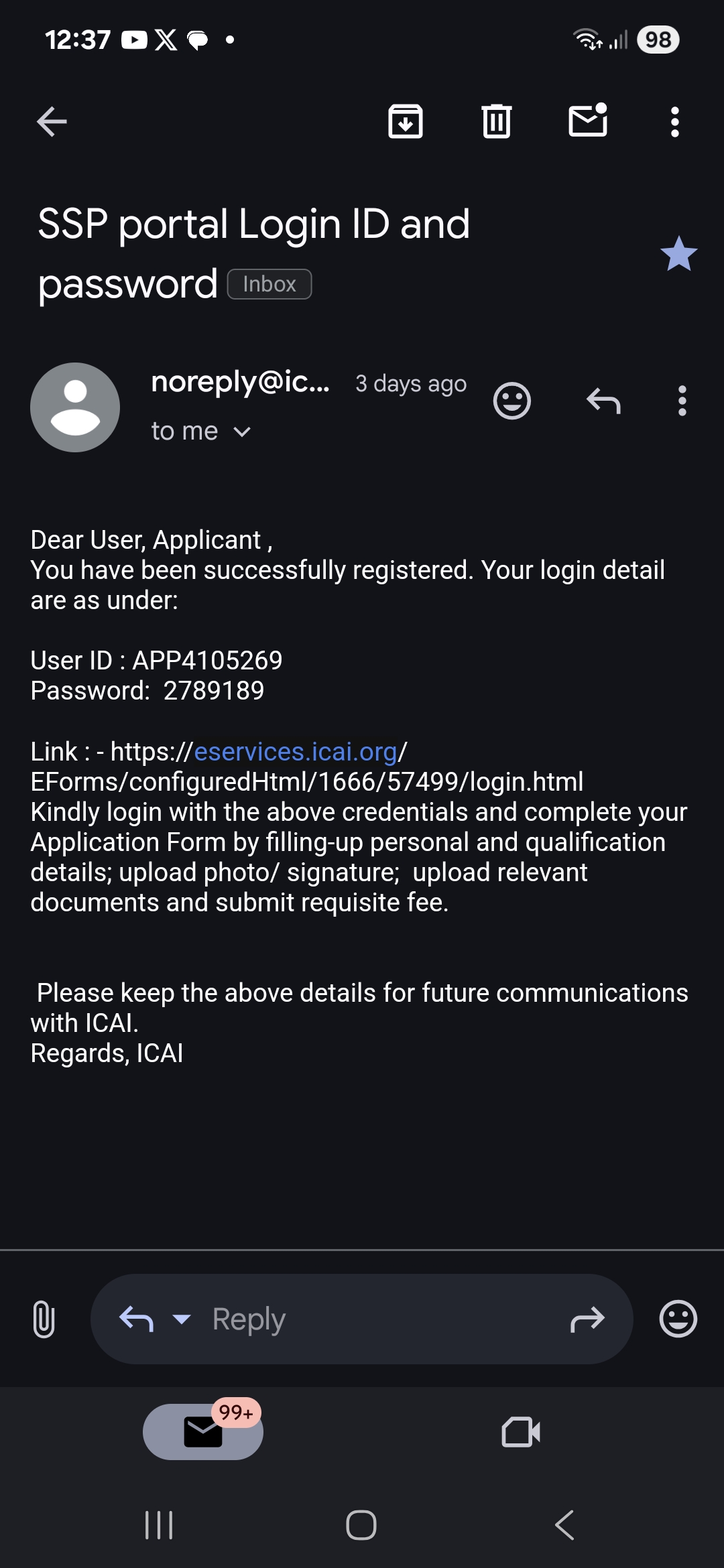Open the sender's profile avatar

coord(75,407)
